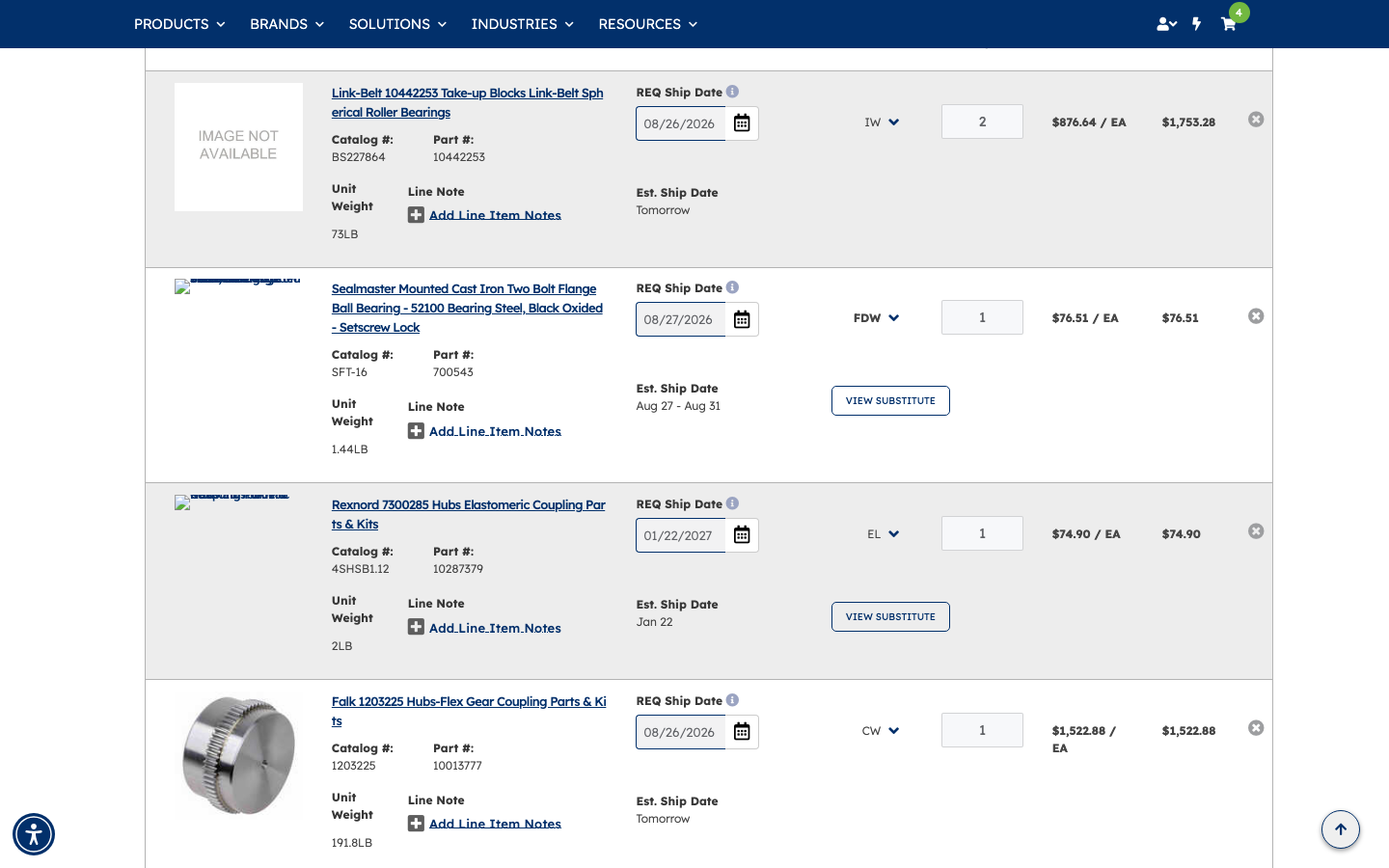Click the quick order lightning icon
The height and width of the screenshot is (868, 1389).
coord(1196,24)
